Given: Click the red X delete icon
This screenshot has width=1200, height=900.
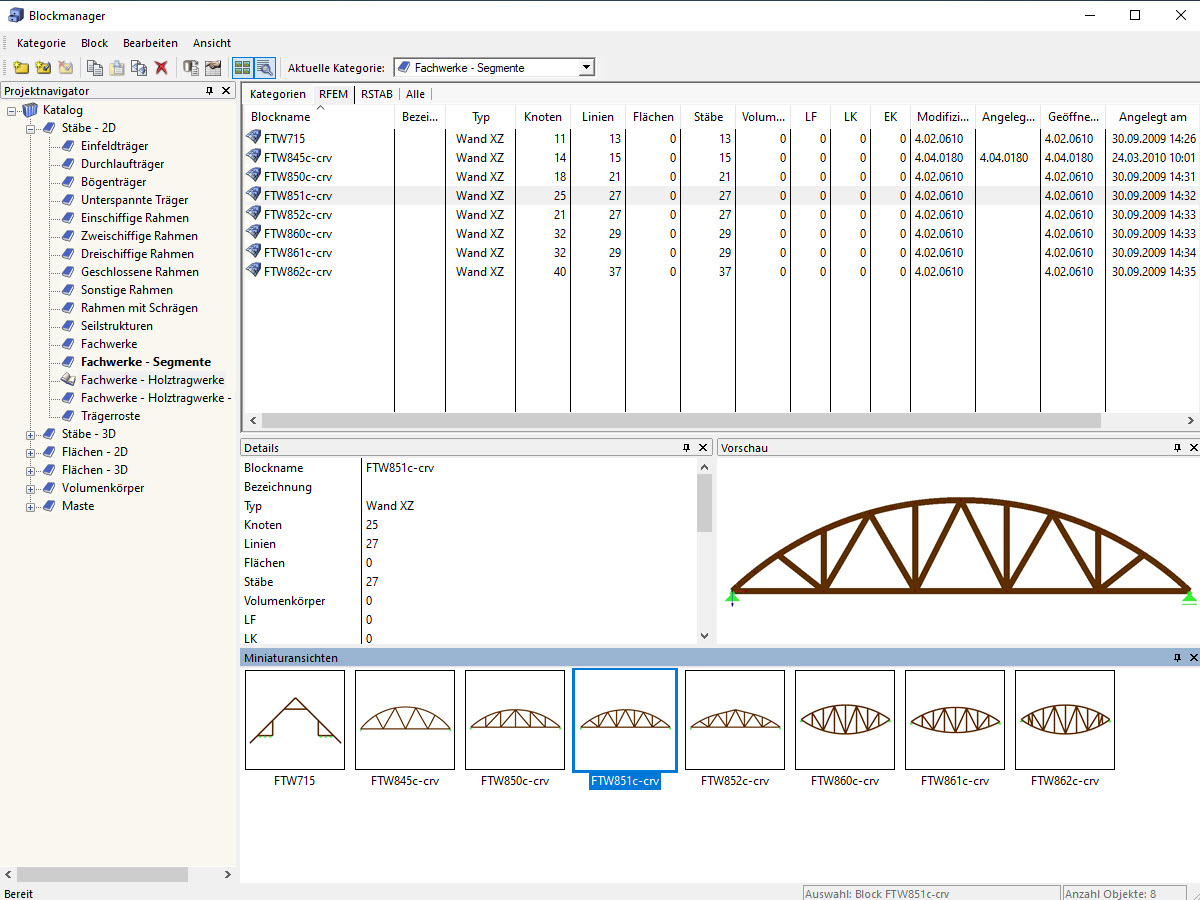Looking at the screenshot, I should coord(161,68).
